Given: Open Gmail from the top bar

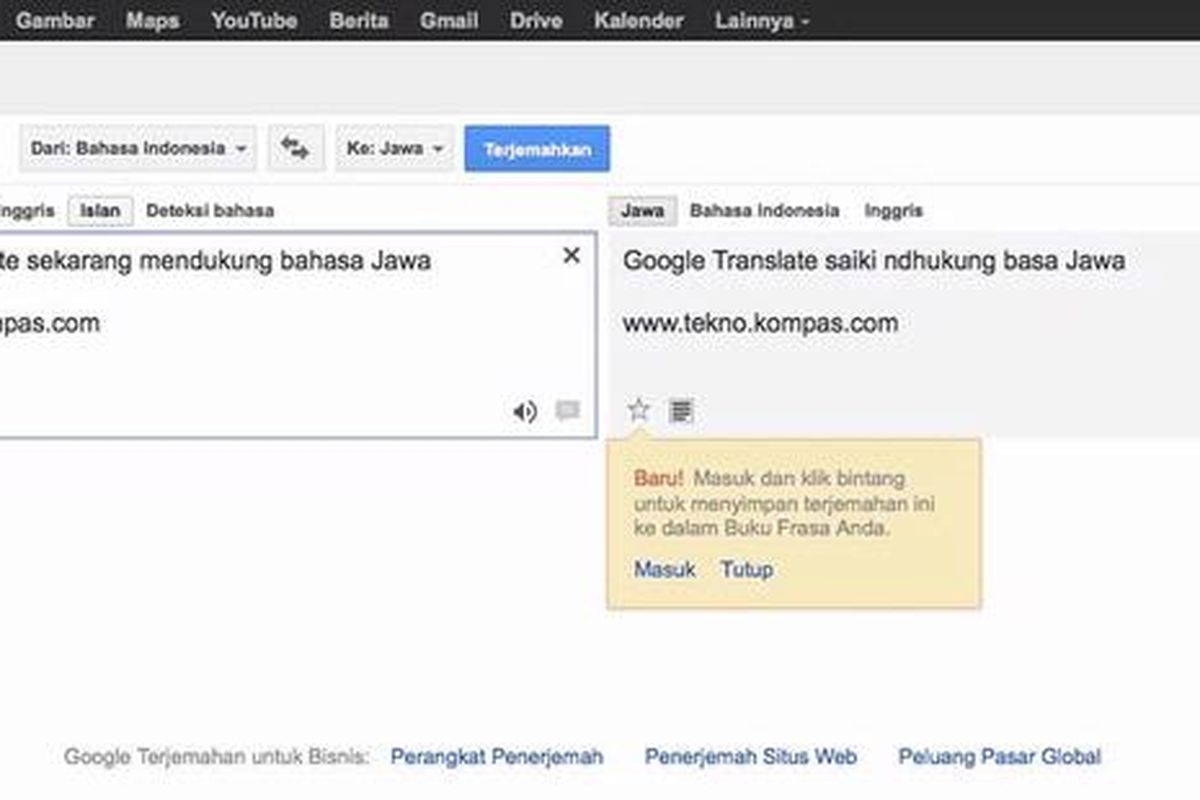Looking at the screenshot, I should tap(449, 21).
